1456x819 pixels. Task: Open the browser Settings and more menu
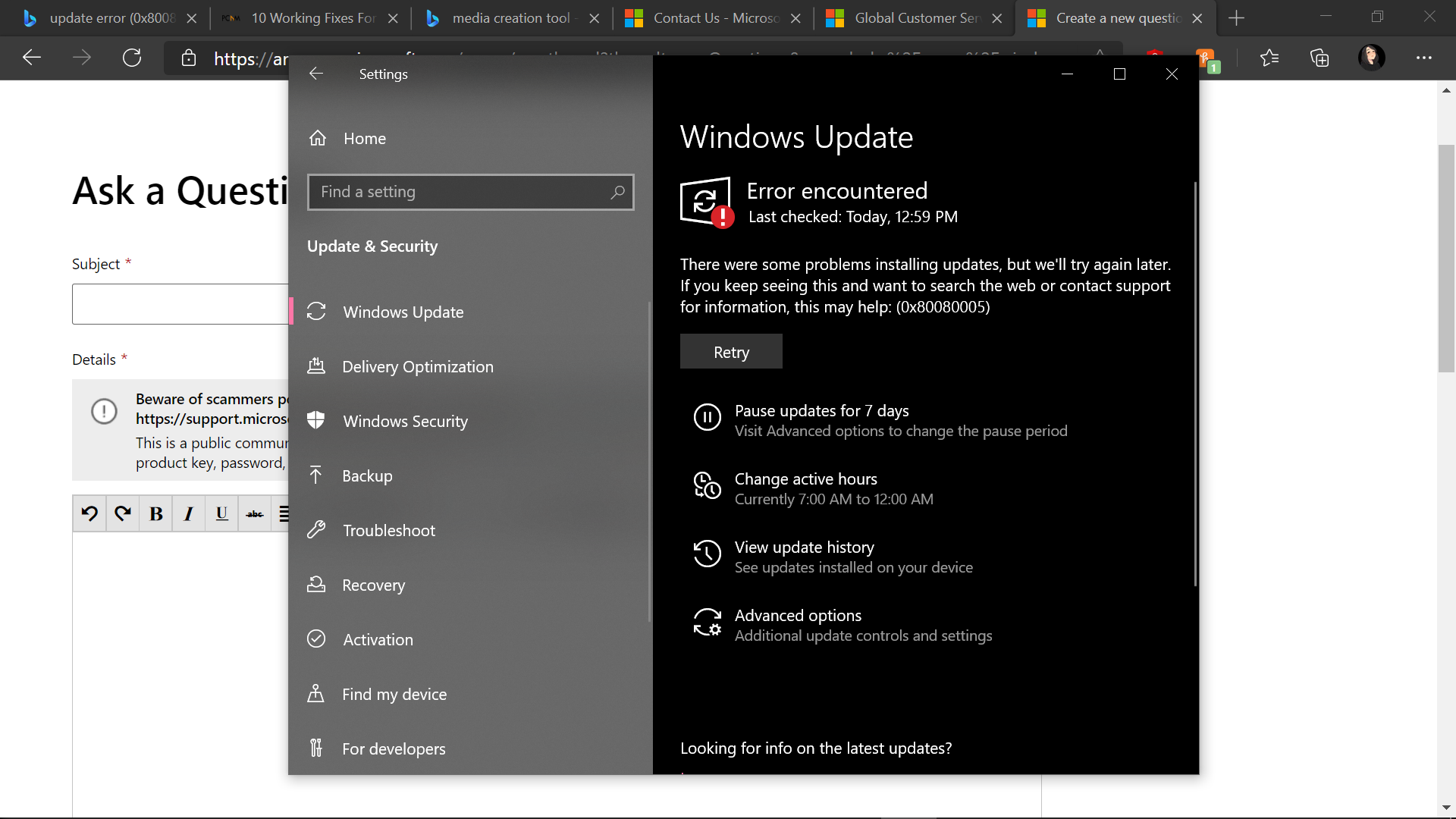point(1424,58)
